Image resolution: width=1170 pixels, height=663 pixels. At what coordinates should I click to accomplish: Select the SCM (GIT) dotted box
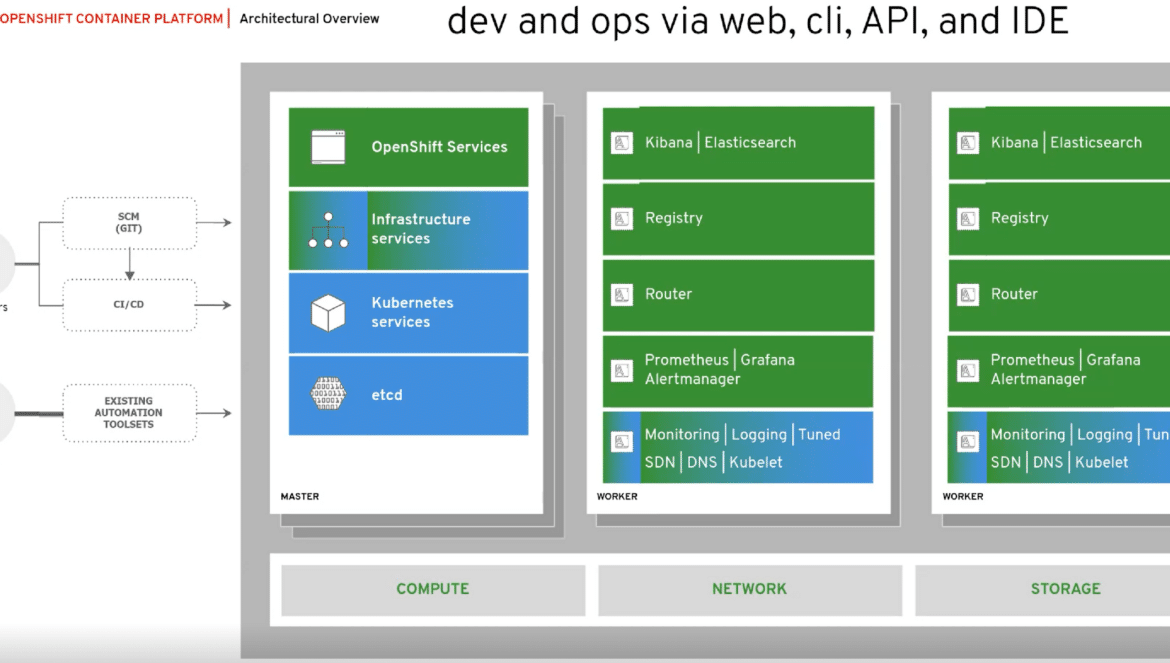(129, 223)
